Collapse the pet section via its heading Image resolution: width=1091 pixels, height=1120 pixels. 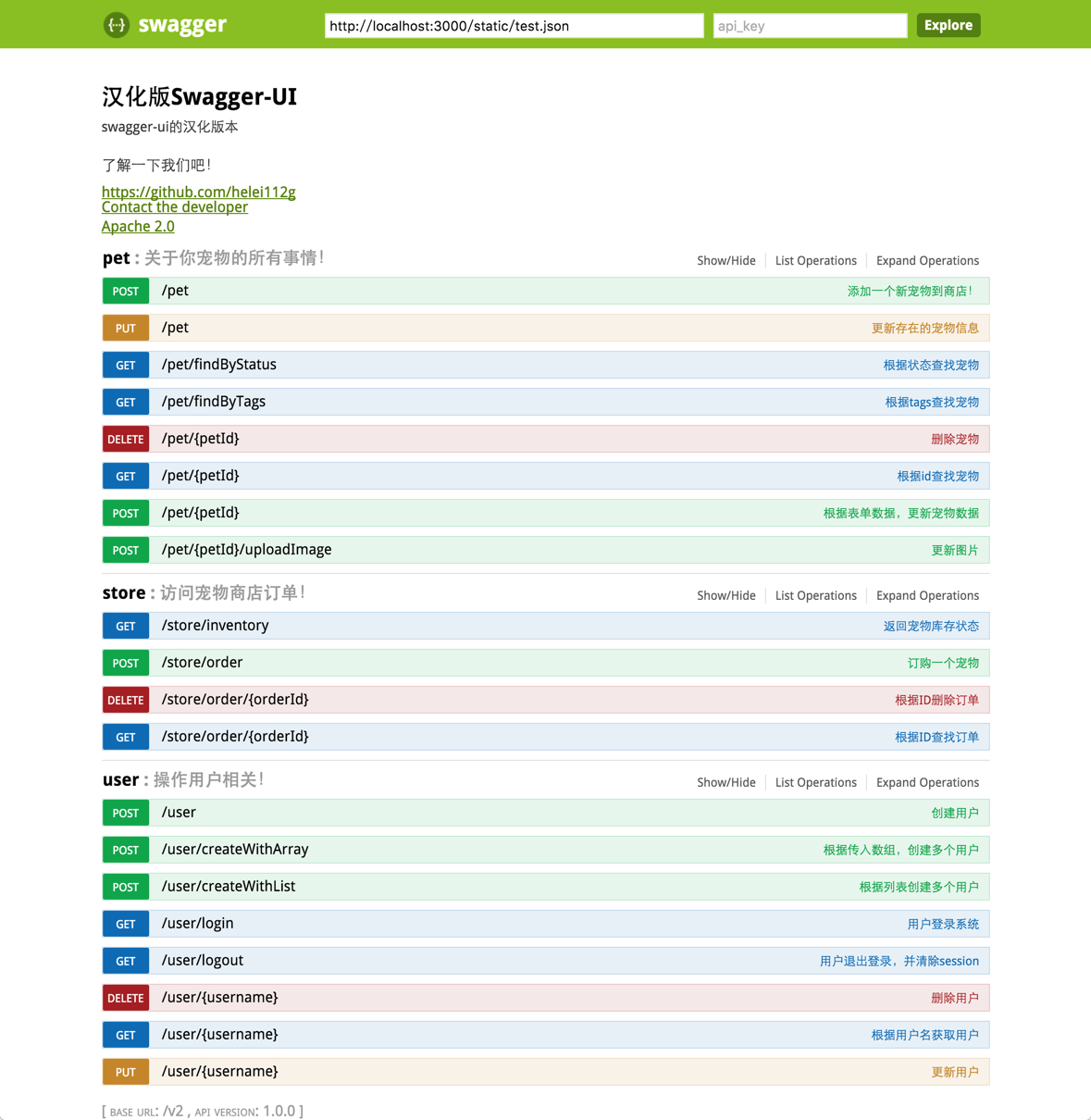pos(117,258)
